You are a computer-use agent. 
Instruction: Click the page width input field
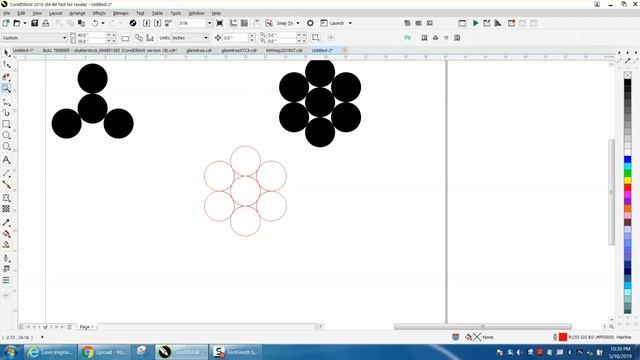tap(91, 36)
